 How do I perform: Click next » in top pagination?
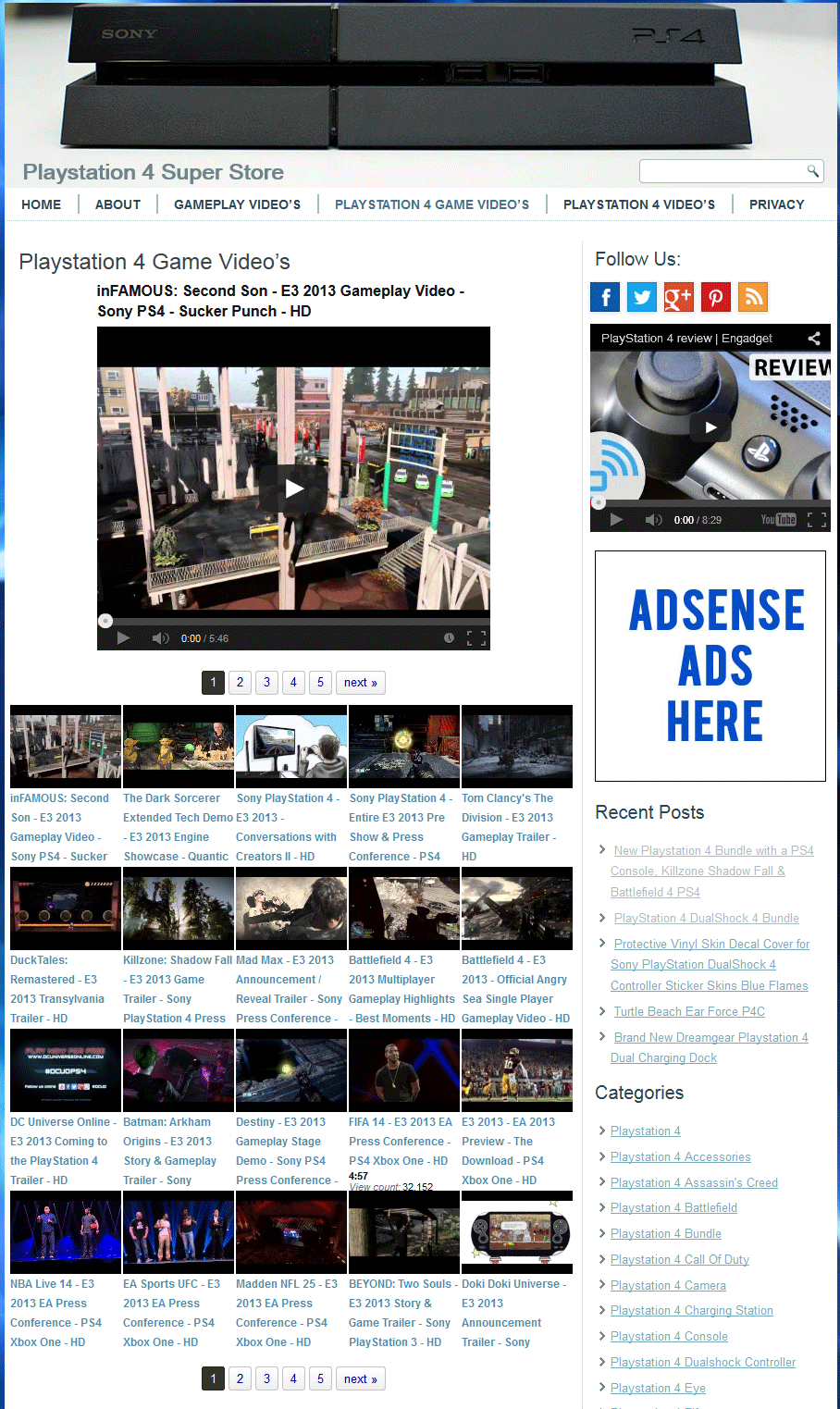point(361,683)
